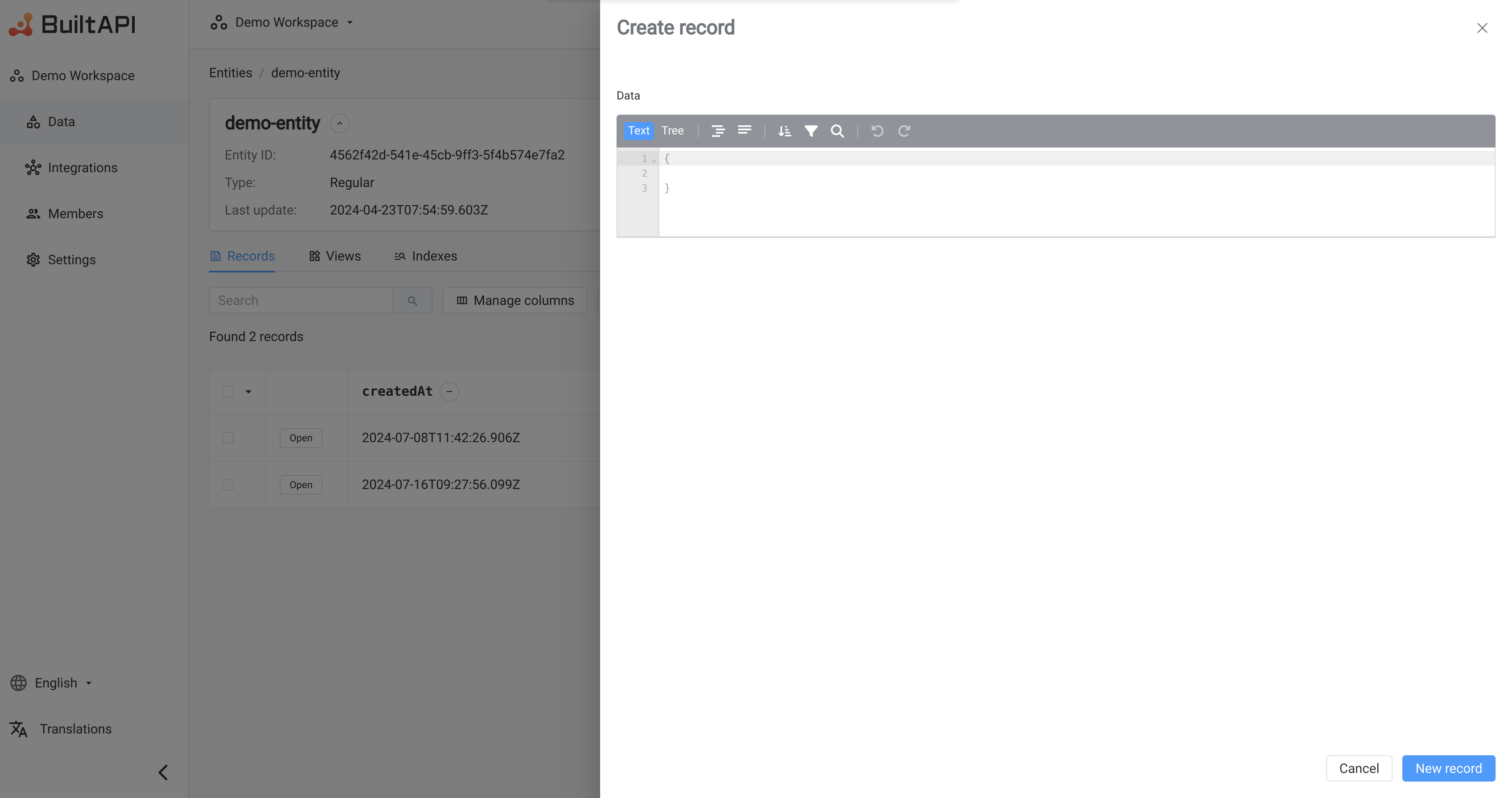Open Manage columns
This screenshot has height=798, width=1512.
click(x=515, y=301)
